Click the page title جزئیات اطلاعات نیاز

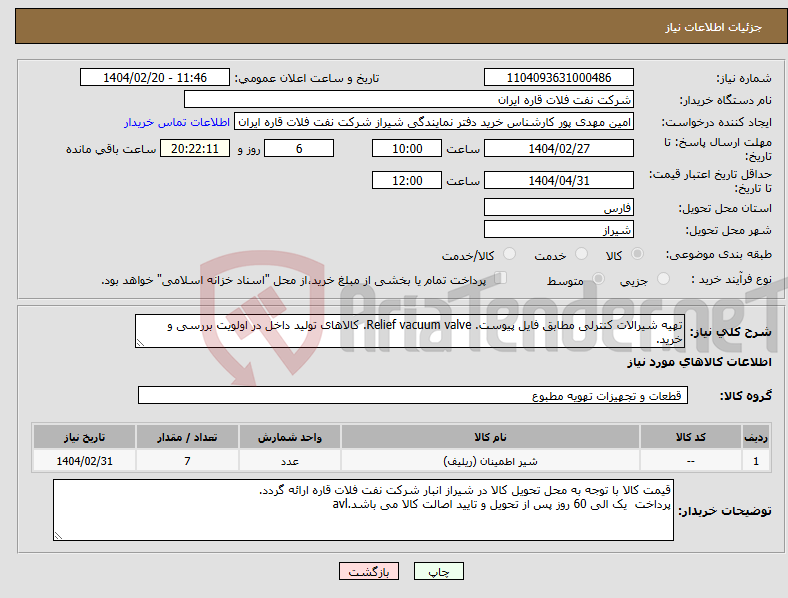pos(714,27)
